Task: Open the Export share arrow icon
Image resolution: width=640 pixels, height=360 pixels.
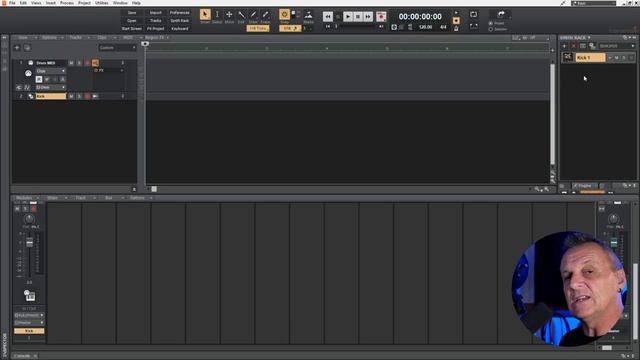Action: pyautogui.click(x=501, y=14)
